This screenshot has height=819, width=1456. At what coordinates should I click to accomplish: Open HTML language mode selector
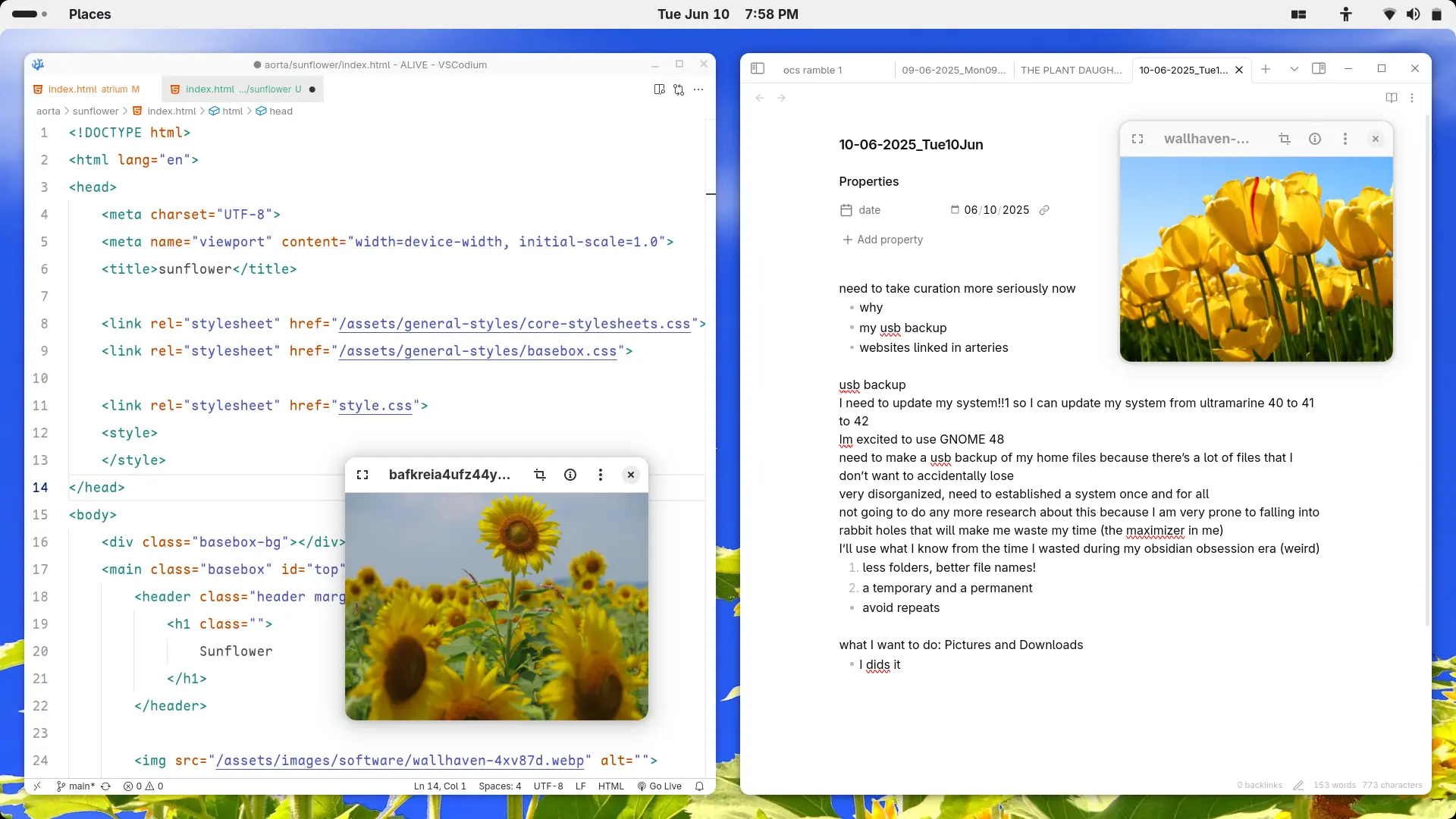(611, 786)
